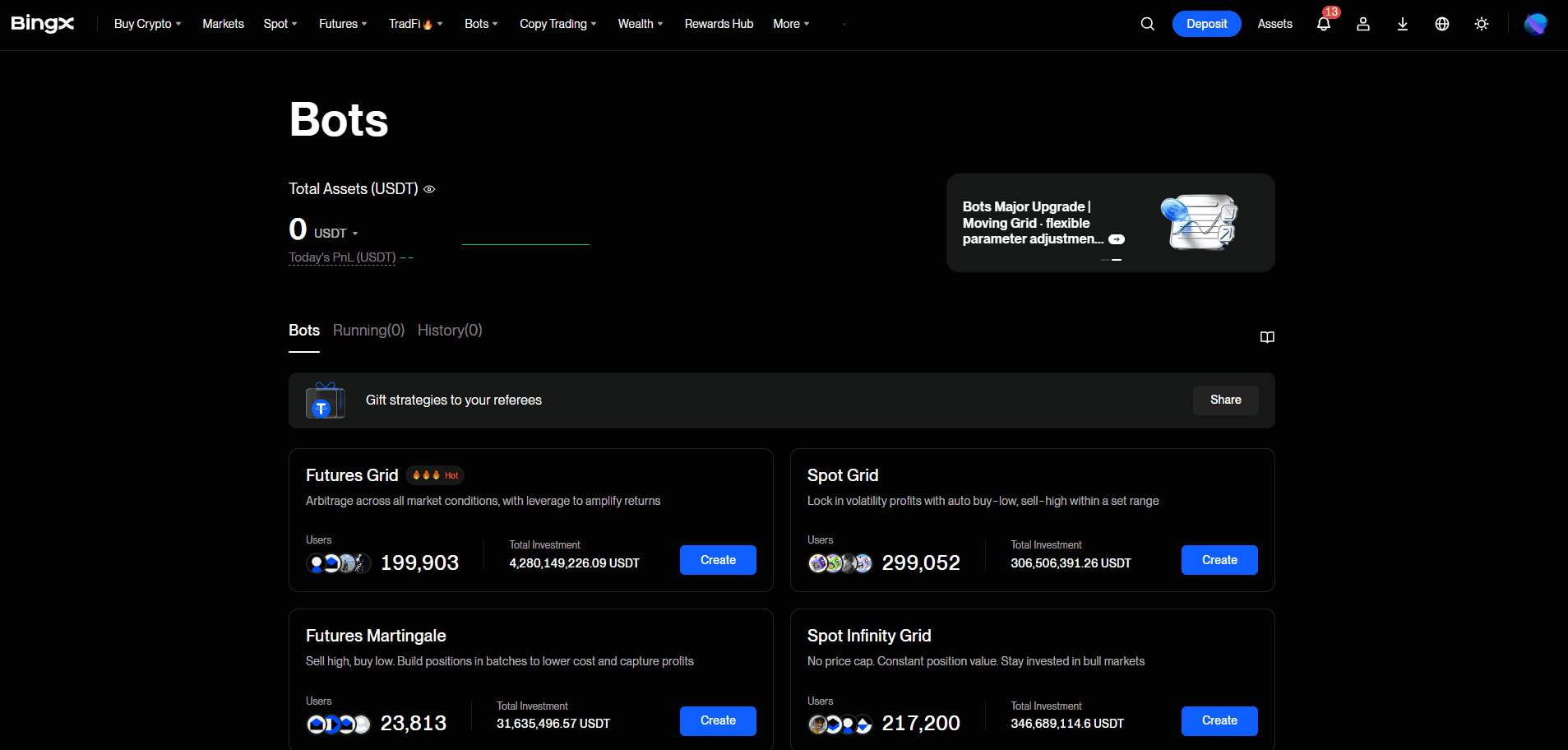Expand the TradFi dropdown menu
The image size is (1568, 750).
(x=415, y=24)
